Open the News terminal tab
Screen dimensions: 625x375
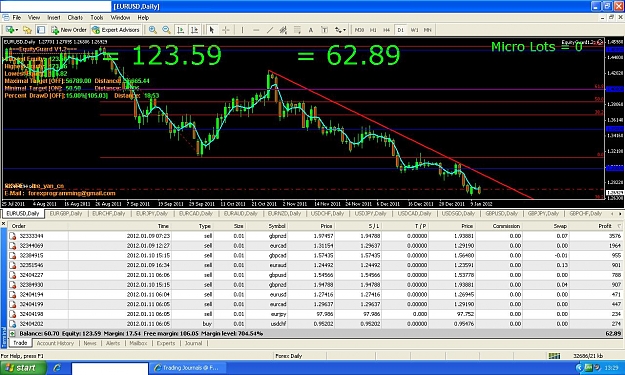point(90,343)
